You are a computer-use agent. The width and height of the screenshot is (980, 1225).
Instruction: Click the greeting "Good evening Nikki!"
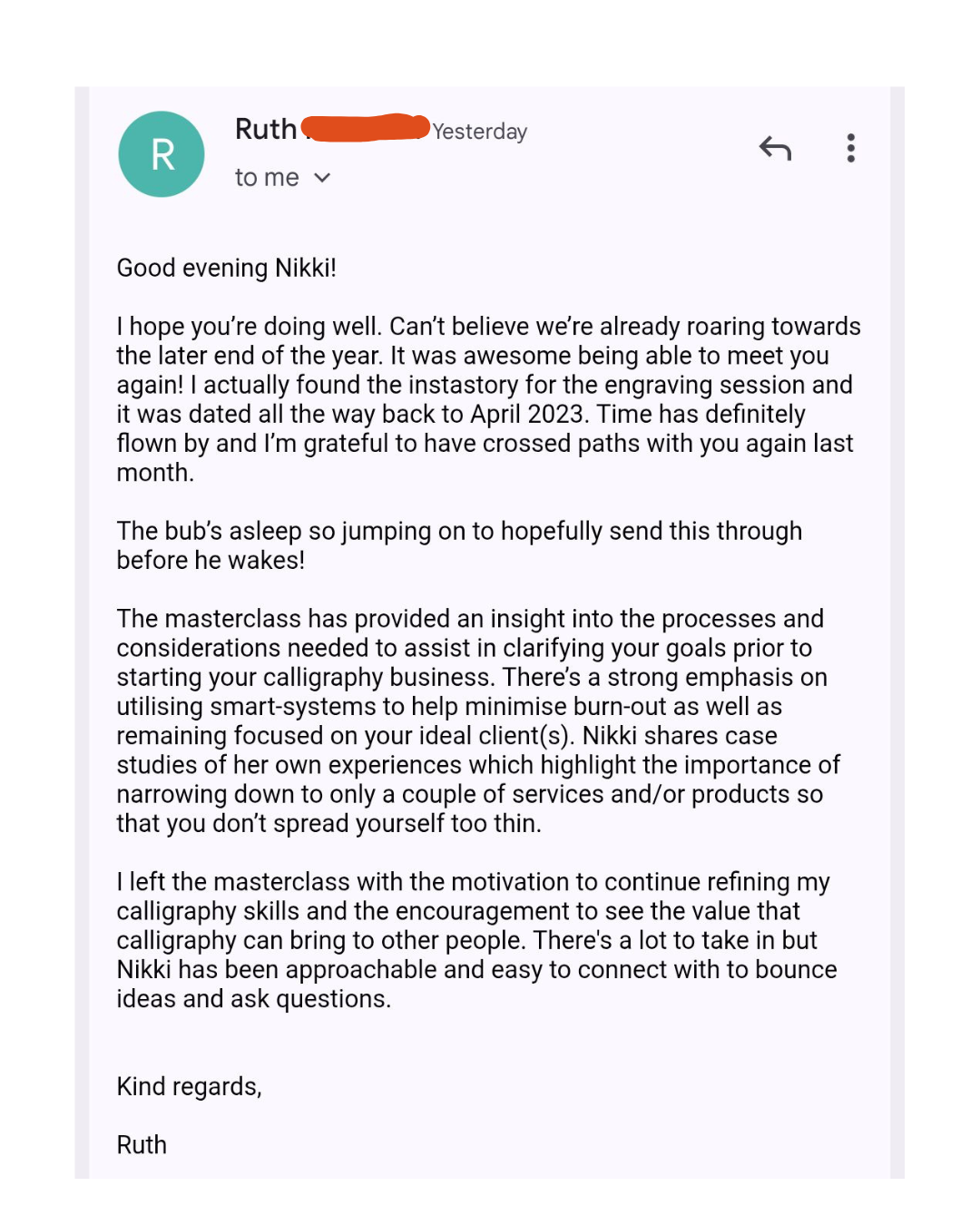226,268
